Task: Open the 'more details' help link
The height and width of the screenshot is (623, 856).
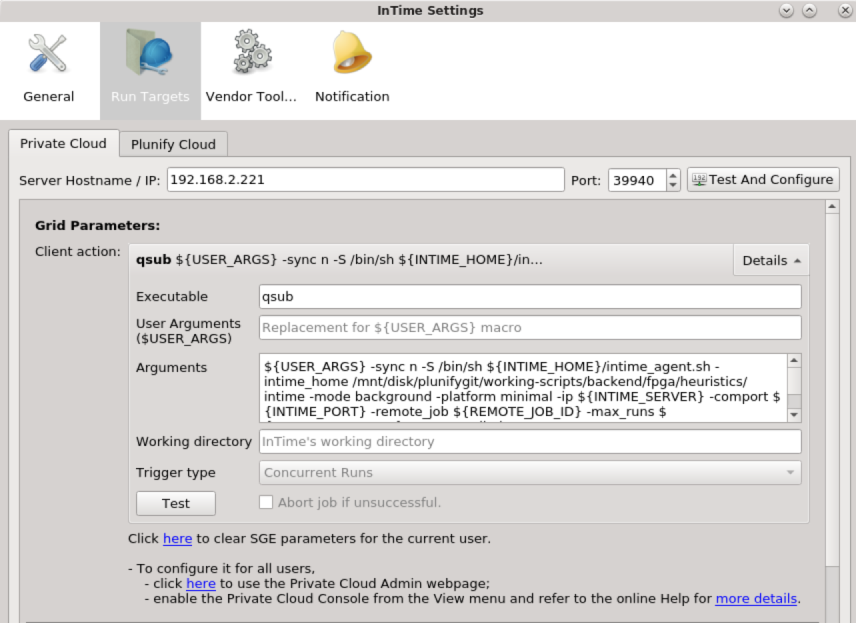Action: [x=756, y=598]
